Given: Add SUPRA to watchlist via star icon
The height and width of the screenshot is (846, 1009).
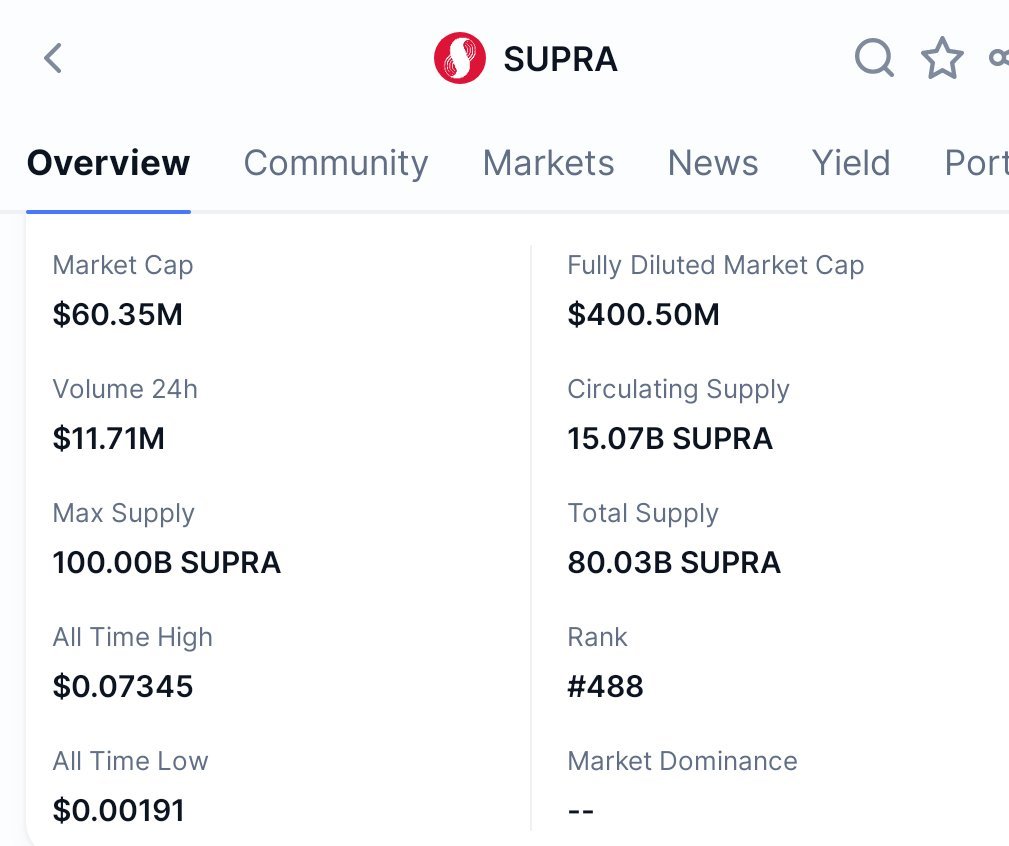Looking at the screenshot, I should click(x=942, y=58).
